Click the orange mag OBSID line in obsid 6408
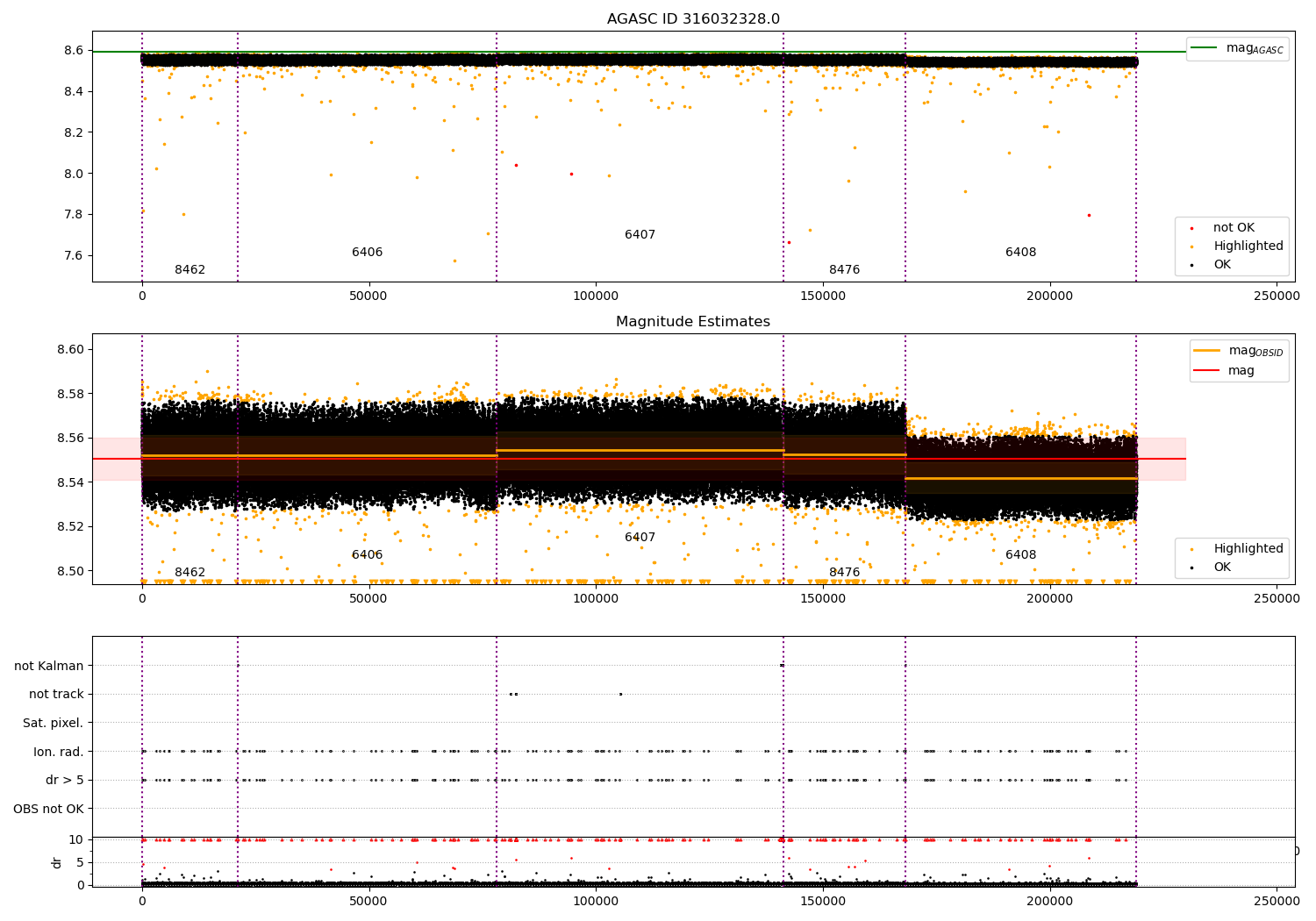Viewport: 1316px width, 921px height. click(x=1020, y=478)
